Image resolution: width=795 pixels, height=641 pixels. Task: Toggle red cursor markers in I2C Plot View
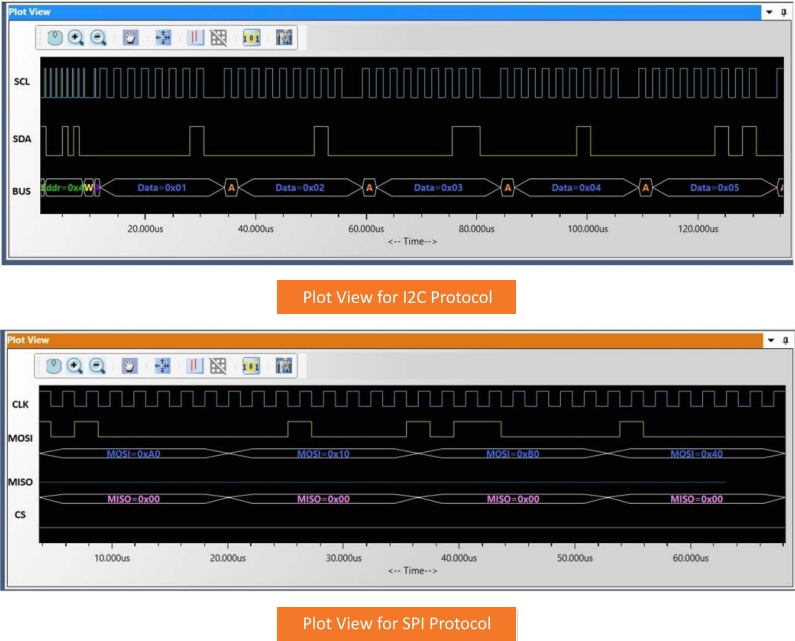[x=195, y=38]
